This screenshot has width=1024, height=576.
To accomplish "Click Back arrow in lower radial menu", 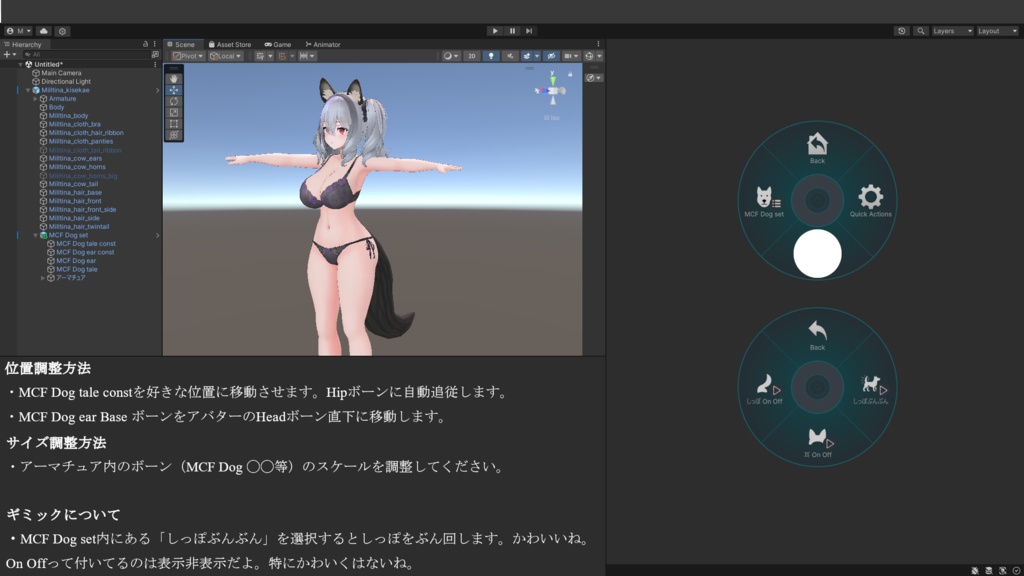I will coord(817,335).
